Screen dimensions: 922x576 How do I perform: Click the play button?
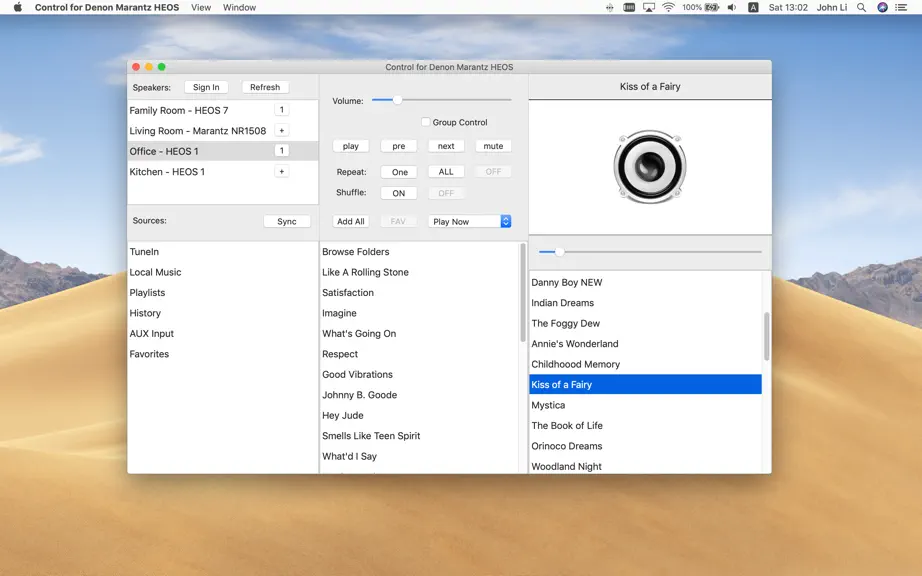[x=350, y=146]
